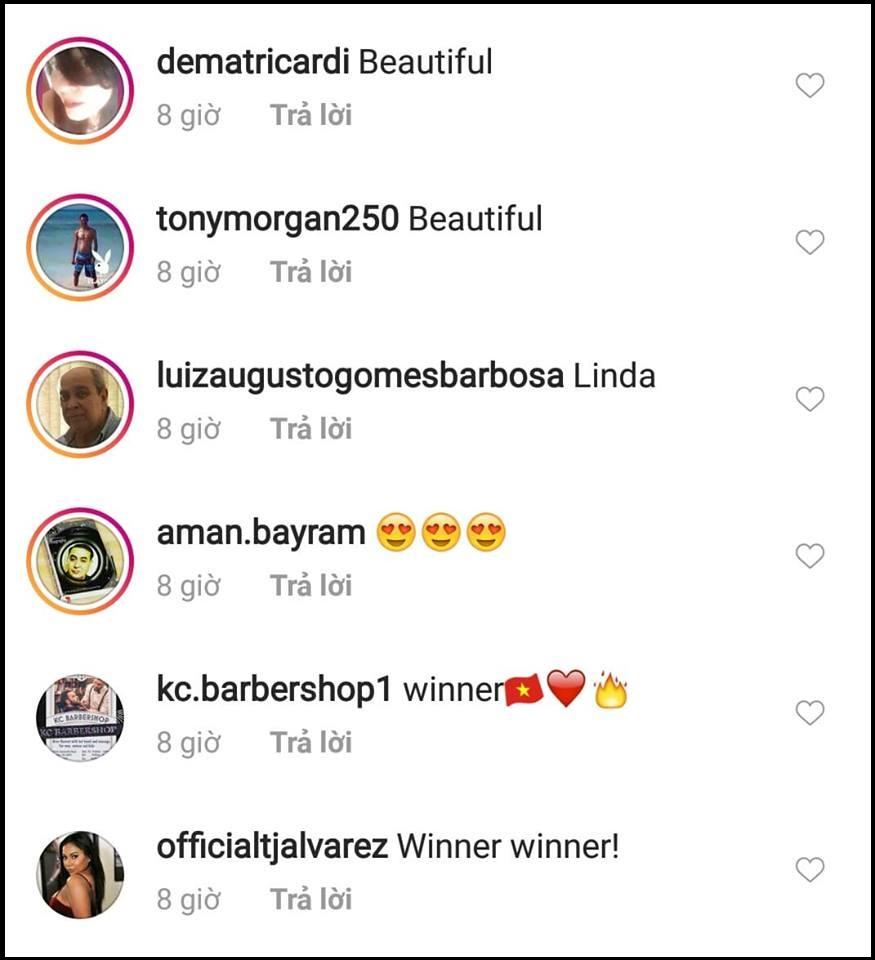Reply to dematricardi via Trả lời
875x960 pixels.
coord(311,115)
